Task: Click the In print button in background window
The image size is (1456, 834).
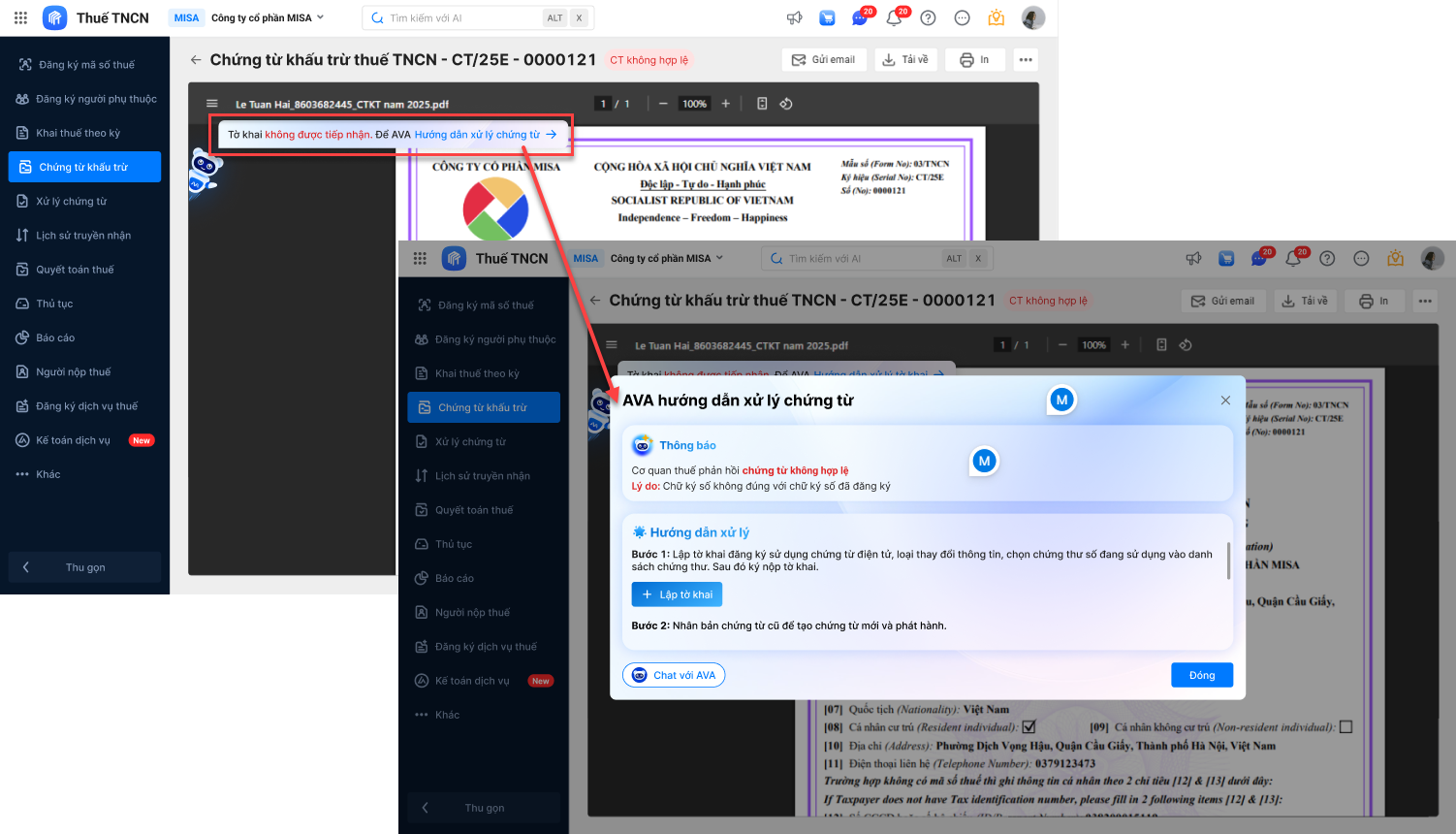Action: tap(975, 60)
